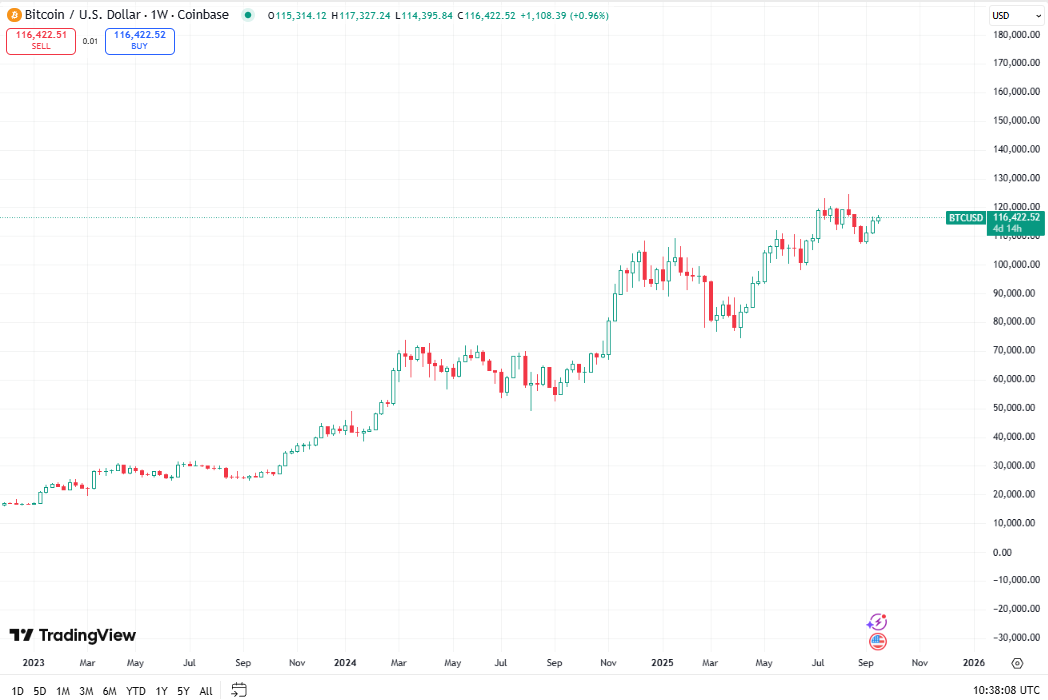Activate the 'All' time range
1048x700 pixels.
205,690
